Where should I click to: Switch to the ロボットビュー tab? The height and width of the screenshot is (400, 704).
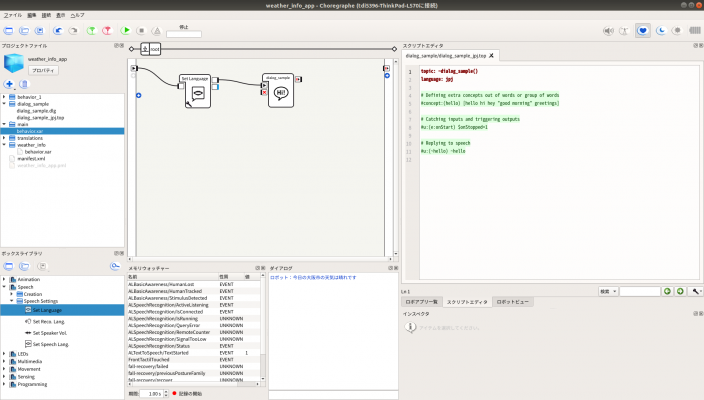pyautogui.click(x=514, y=301)
